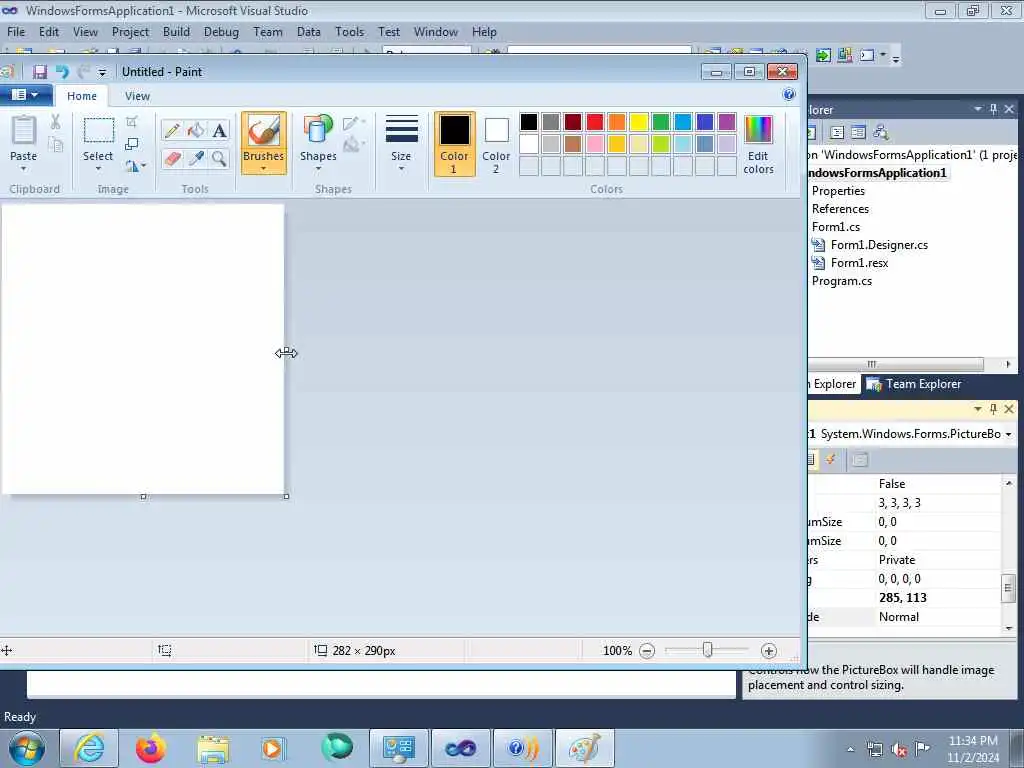Open the Paint application menu button

25,95
